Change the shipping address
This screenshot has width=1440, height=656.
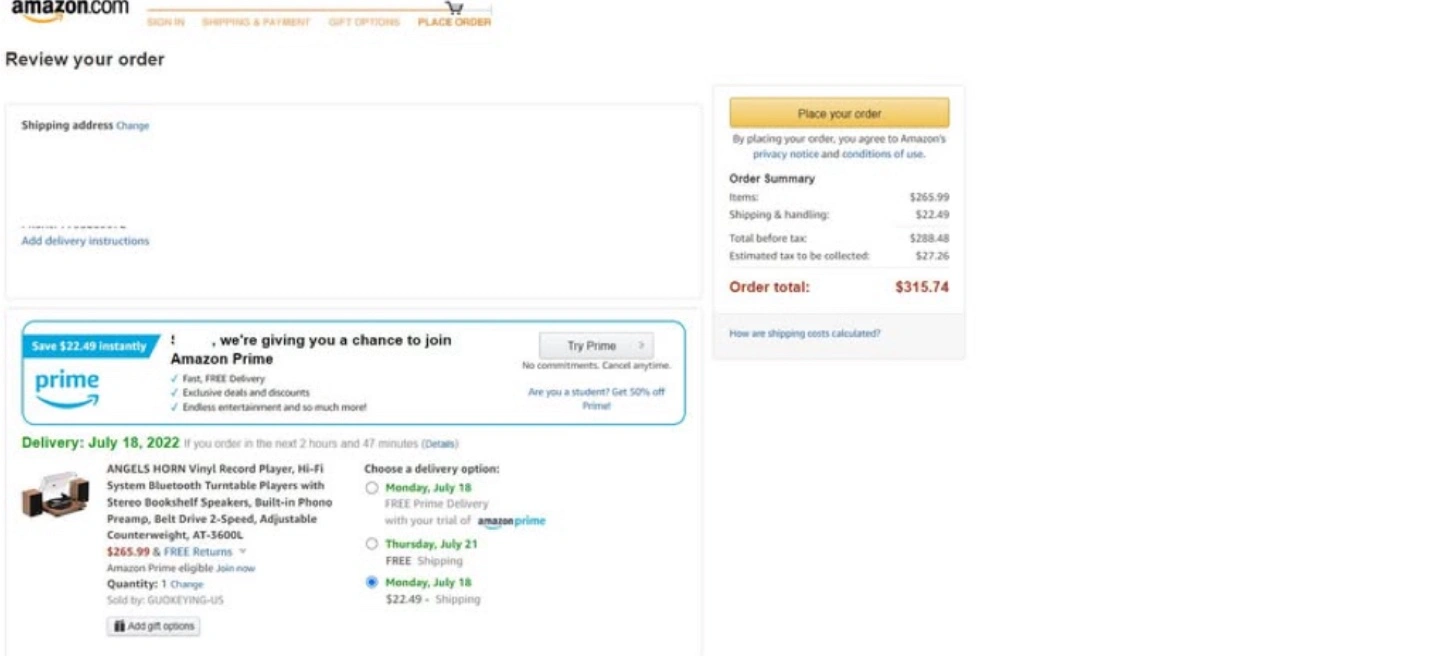click(x=132, y=126)
